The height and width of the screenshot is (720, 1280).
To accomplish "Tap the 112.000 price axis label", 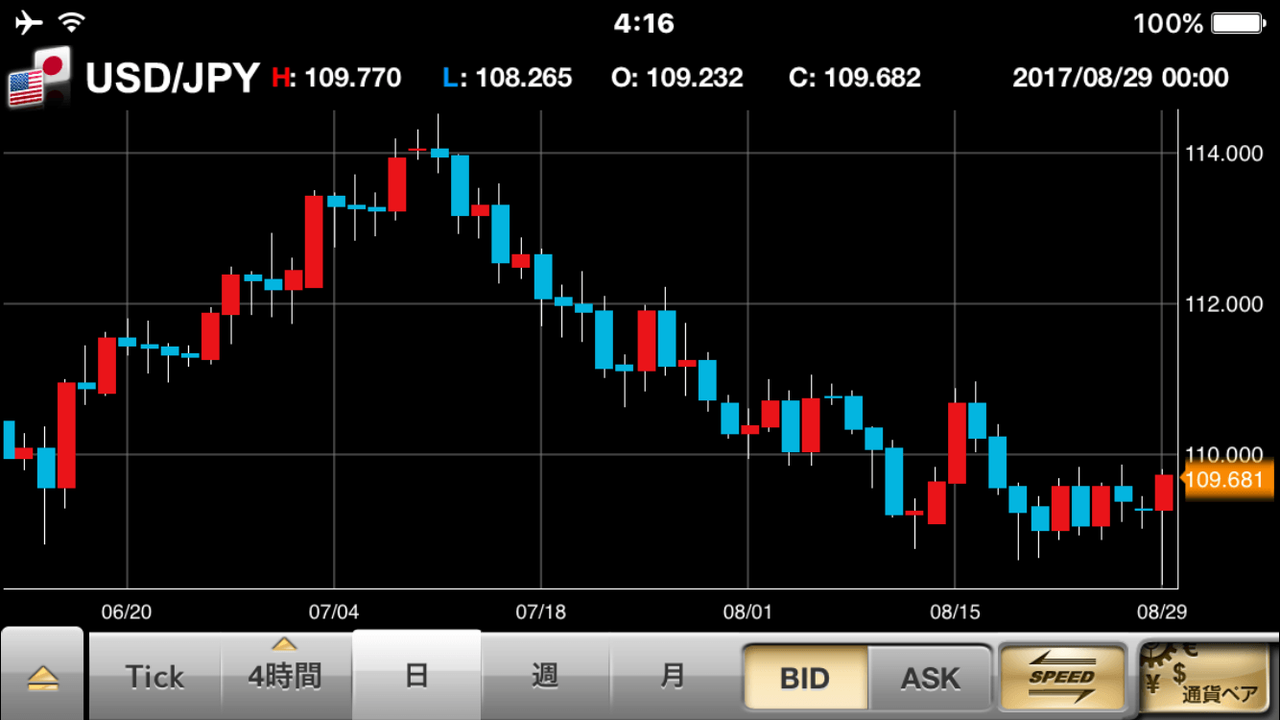I will pos(1224,304).
